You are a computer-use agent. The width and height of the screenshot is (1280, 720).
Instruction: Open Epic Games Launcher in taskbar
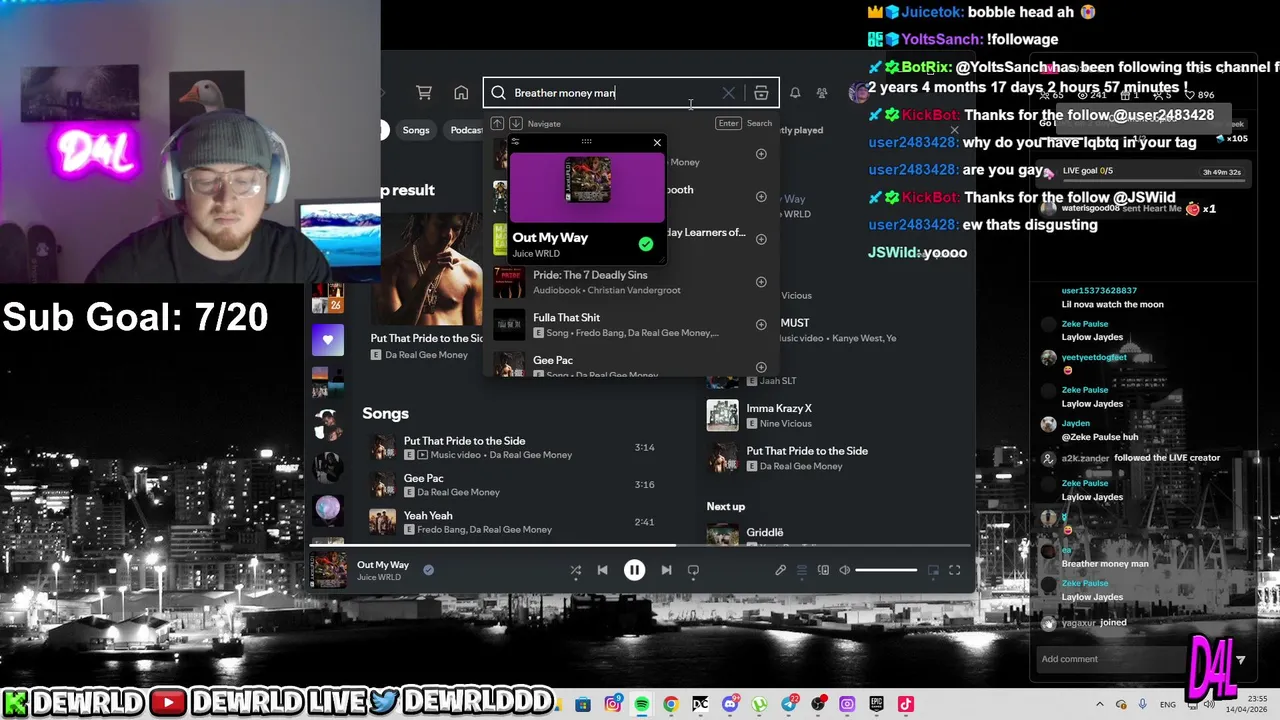877,704
